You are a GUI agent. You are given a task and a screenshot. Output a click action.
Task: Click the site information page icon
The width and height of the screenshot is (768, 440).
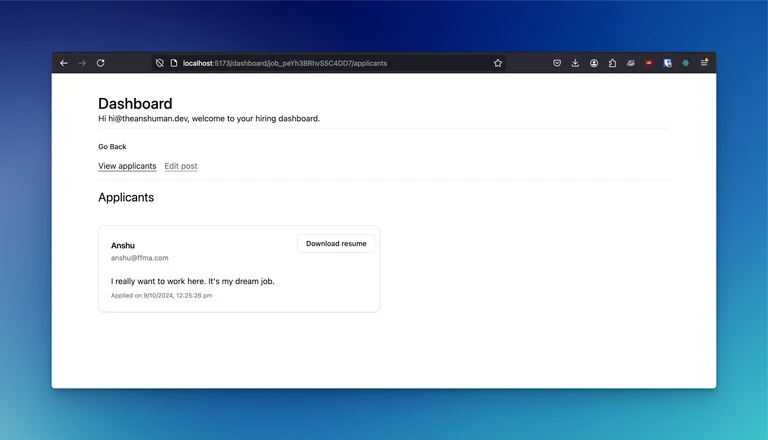click(174, 63)
